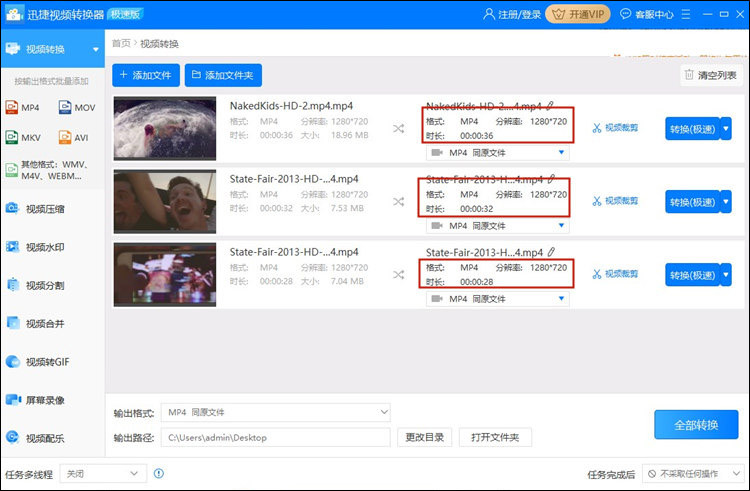Click the app logo in title bar
Screen dimensions: 750x491
[x=14, y=14]
